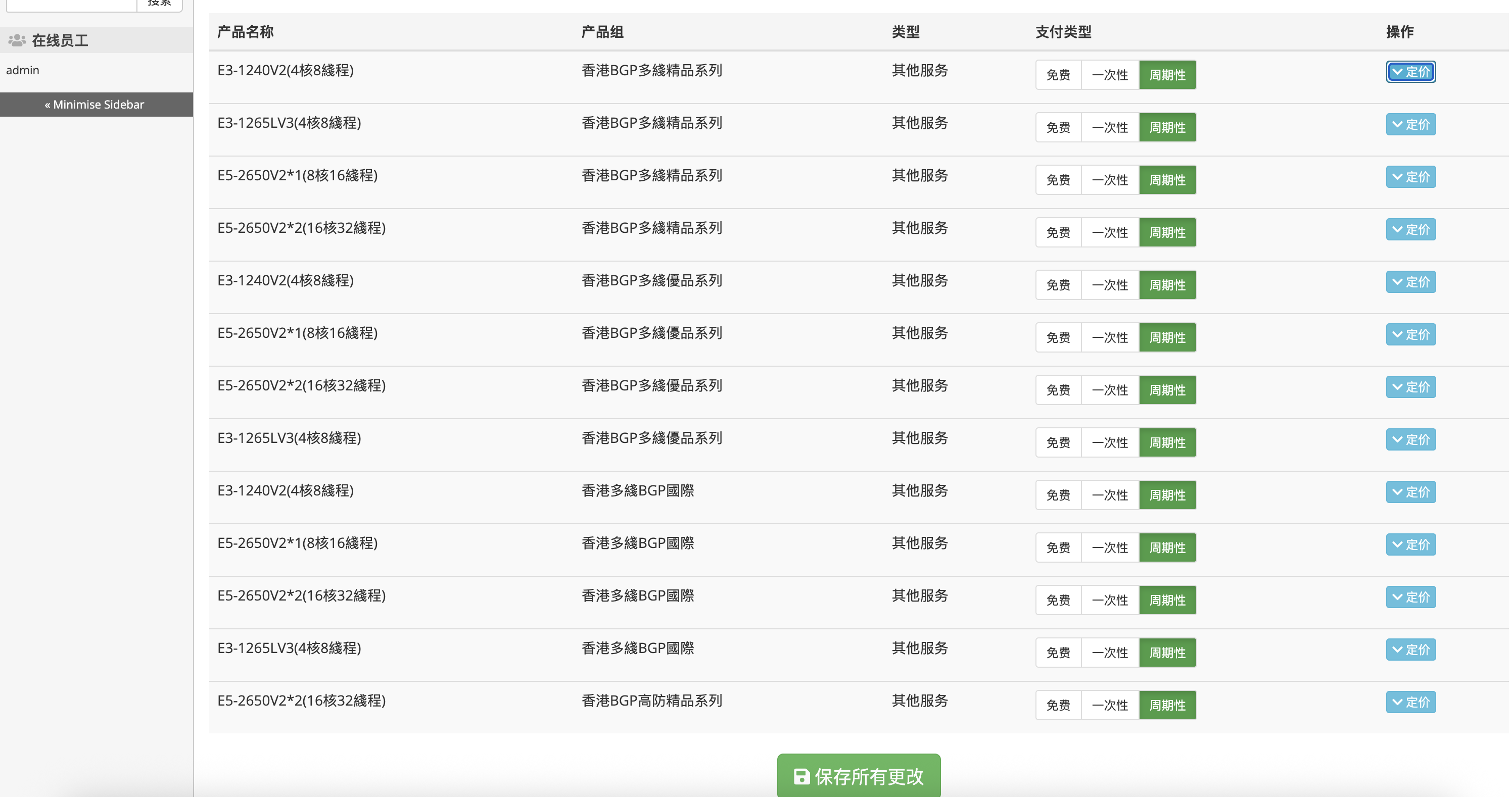
Task: Choose 一次性 for E3-1240V2 in 多綫優品系列
Action: [x=1109, y=285]
